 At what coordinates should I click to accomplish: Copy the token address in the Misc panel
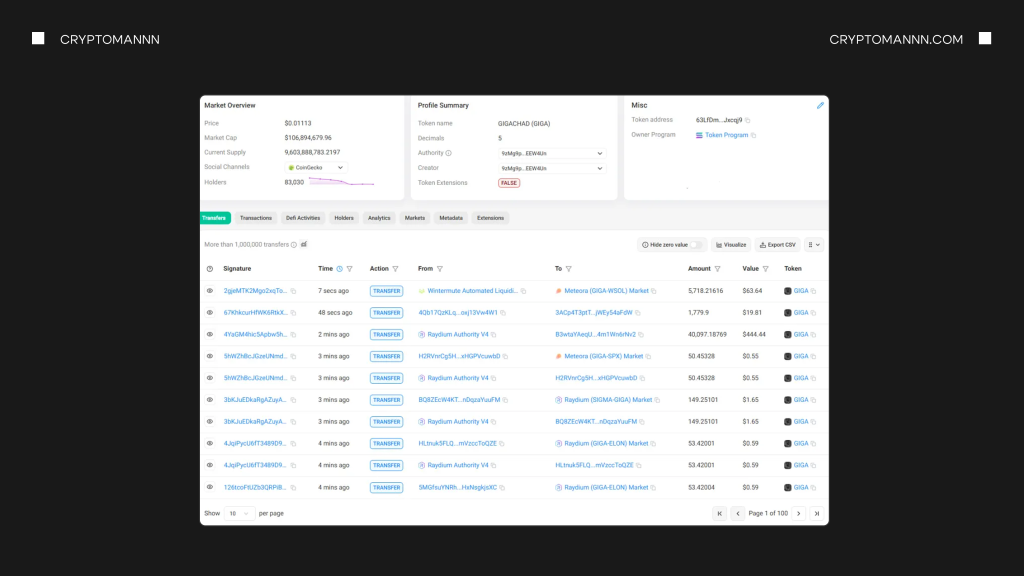point(748,120)
